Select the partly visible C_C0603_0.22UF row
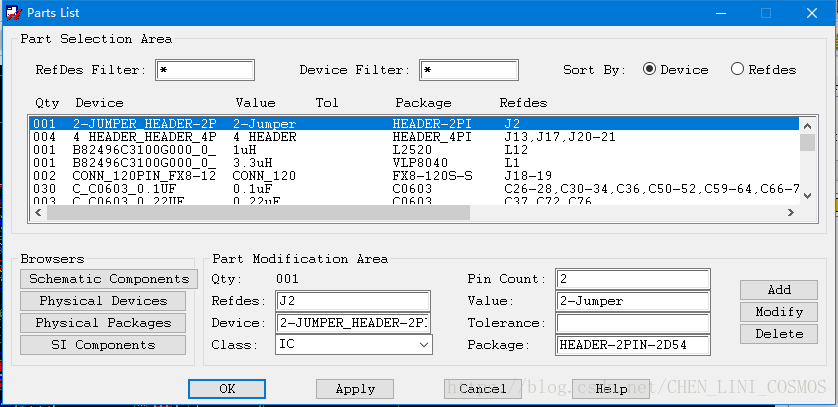 click(x=414, y=200)
